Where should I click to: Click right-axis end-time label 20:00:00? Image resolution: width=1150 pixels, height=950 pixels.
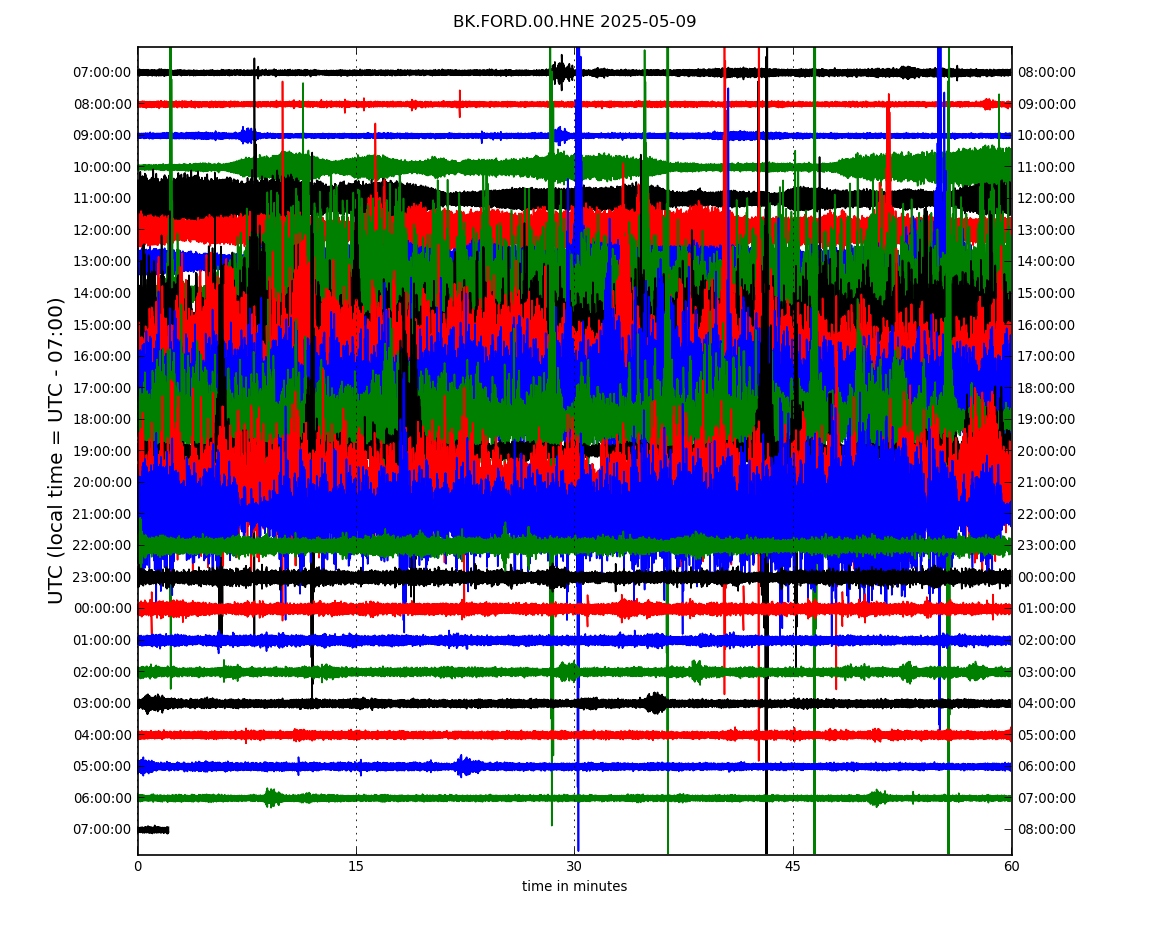pos(1047,451)
